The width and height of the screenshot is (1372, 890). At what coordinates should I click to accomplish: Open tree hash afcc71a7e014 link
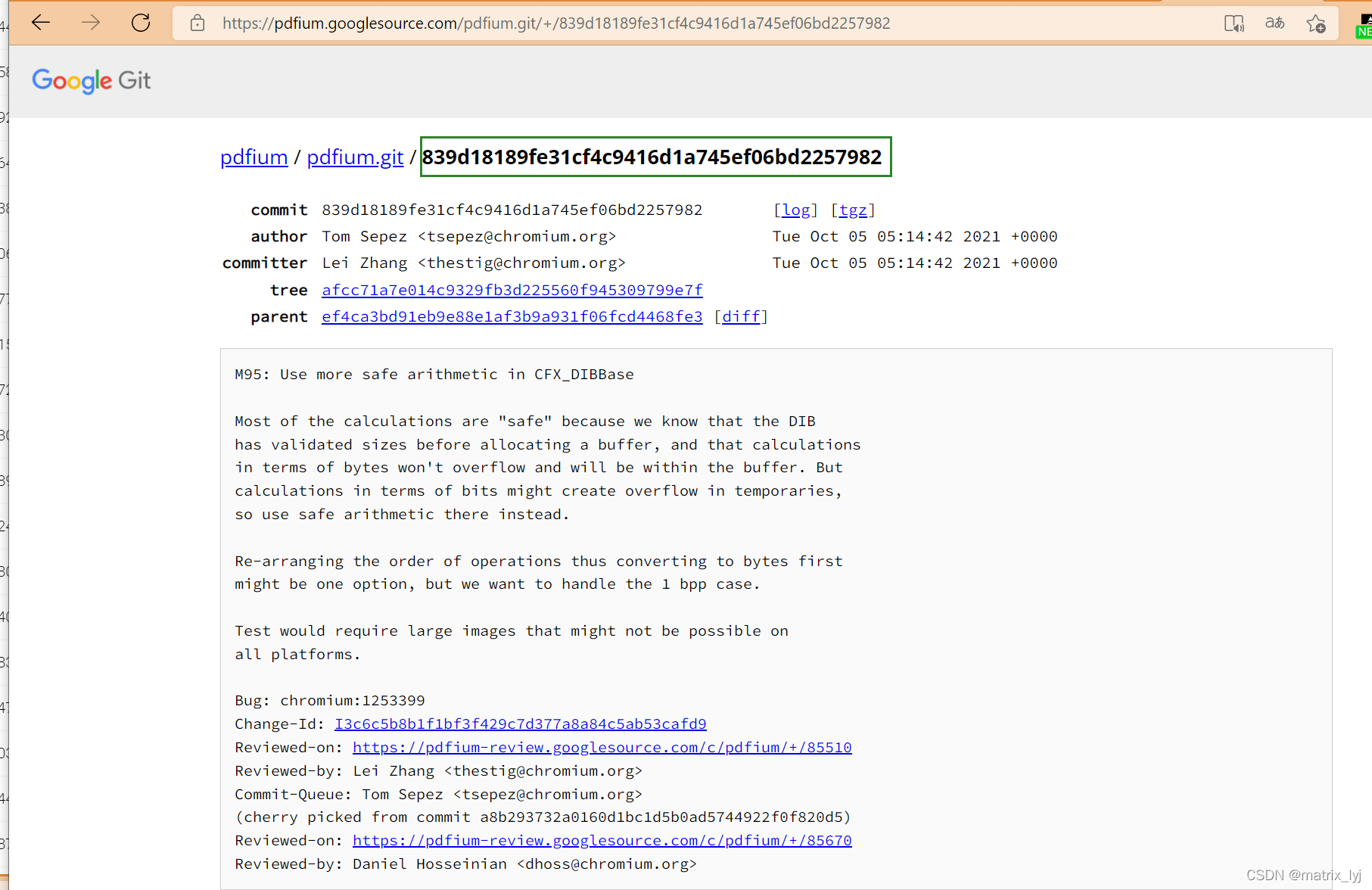512,290
